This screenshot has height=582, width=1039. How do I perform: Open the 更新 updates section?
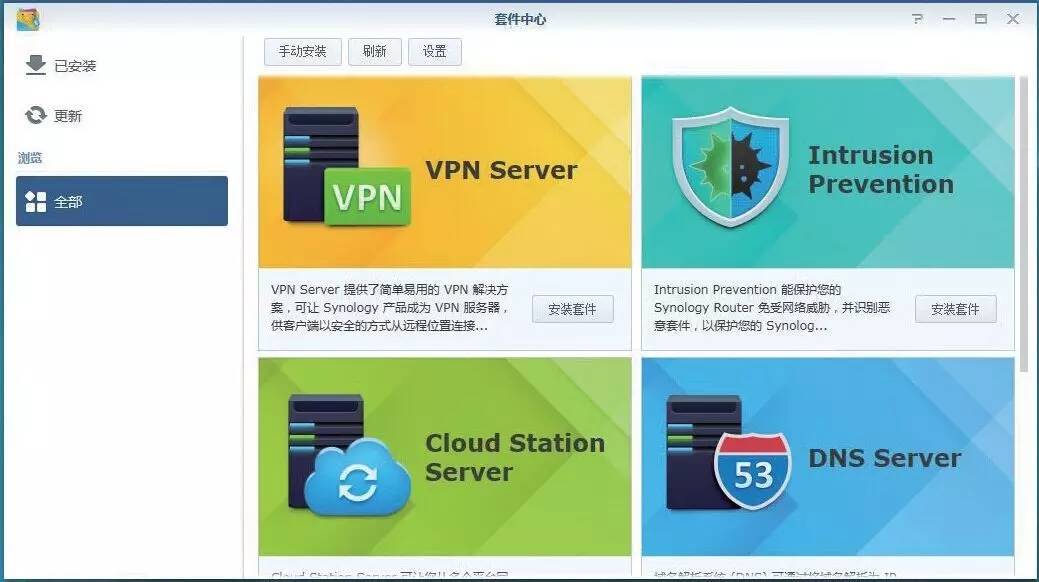pos(123,116)
